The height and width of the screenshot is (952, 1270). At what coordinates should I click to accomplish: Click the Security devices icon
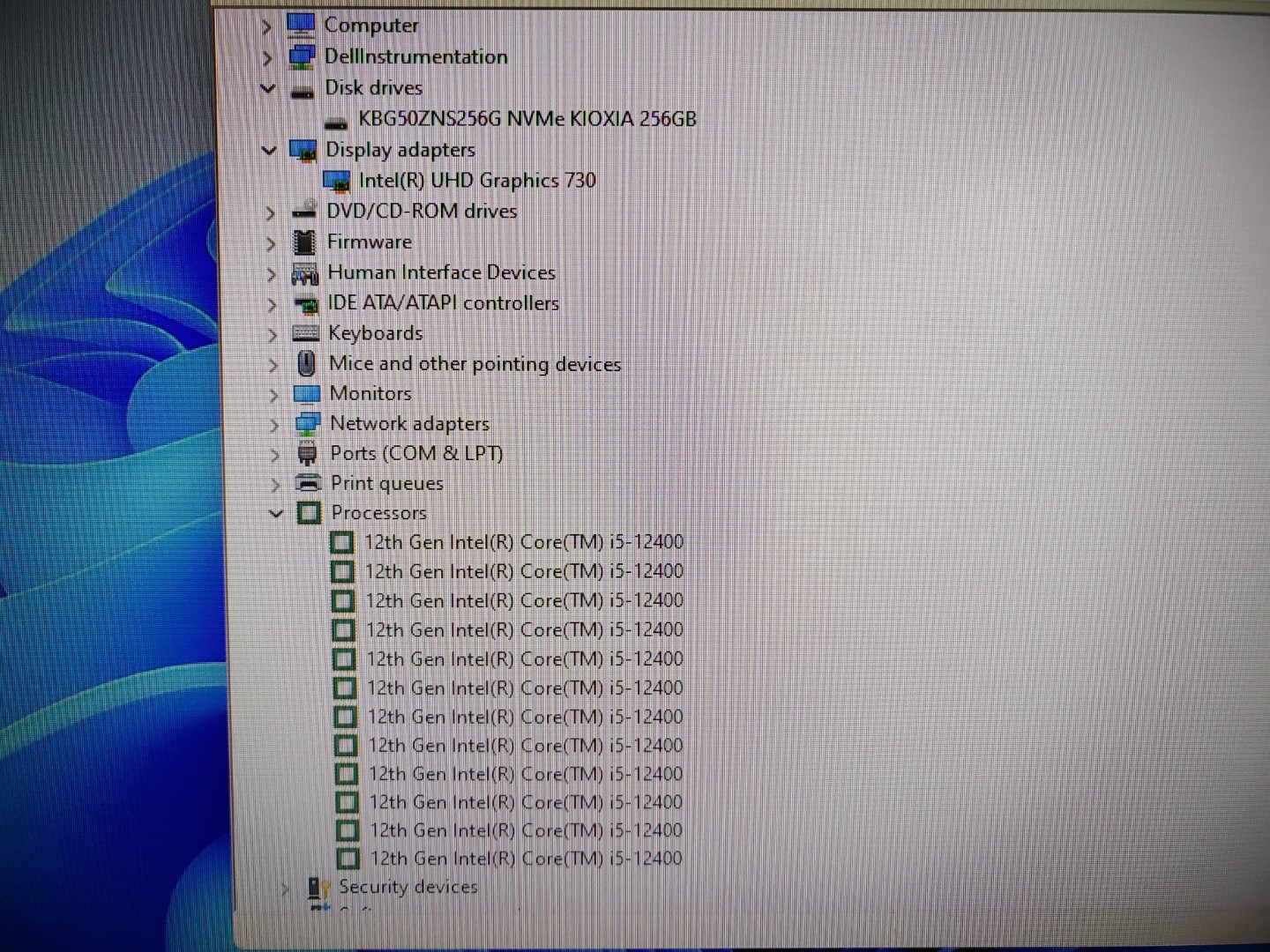click(318, 889)
